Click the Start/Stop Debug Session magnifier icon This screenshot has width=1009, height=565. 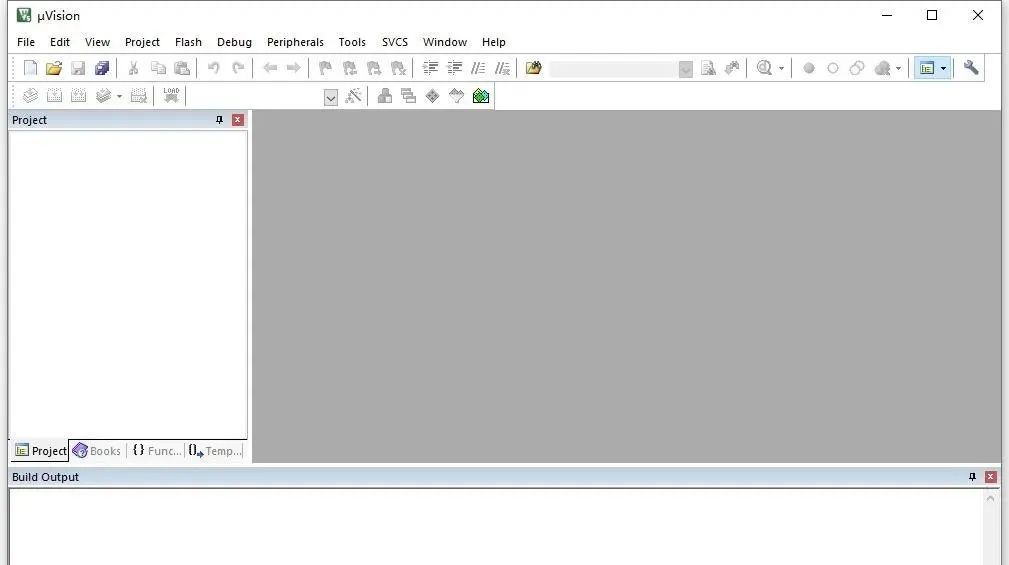point(764,68)
